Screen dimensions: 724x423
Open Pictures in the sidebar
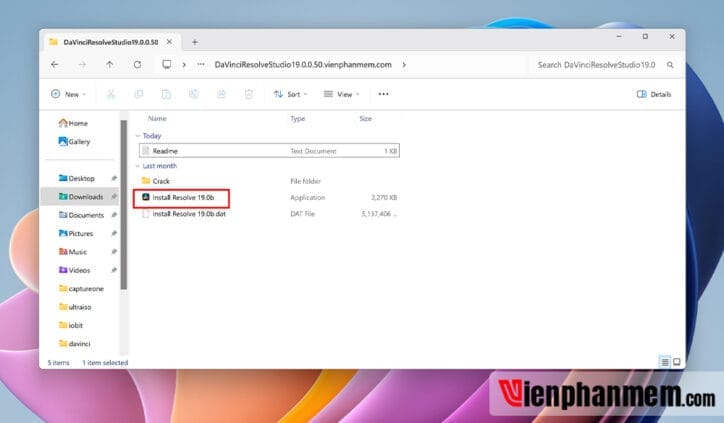(76, 234)
